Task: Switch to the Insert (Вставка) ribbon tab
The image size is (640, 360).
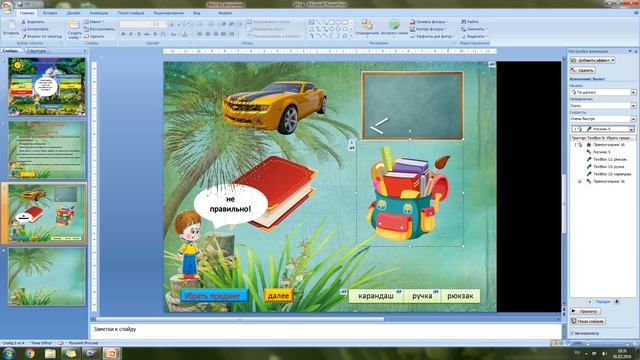Action: (x=50, y=13)
